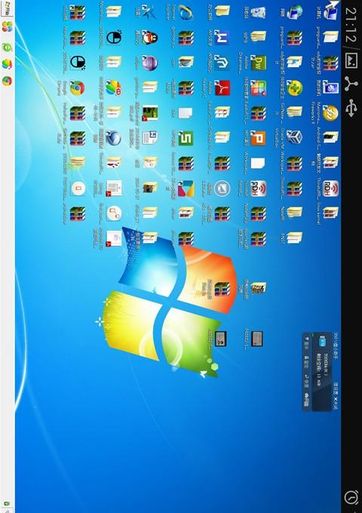Image resolution: width=362 pixels, height=513 pixels.
Task: Tap the picture notification icon in status bar
Action: pyautogui.click(x=351, y=61)
